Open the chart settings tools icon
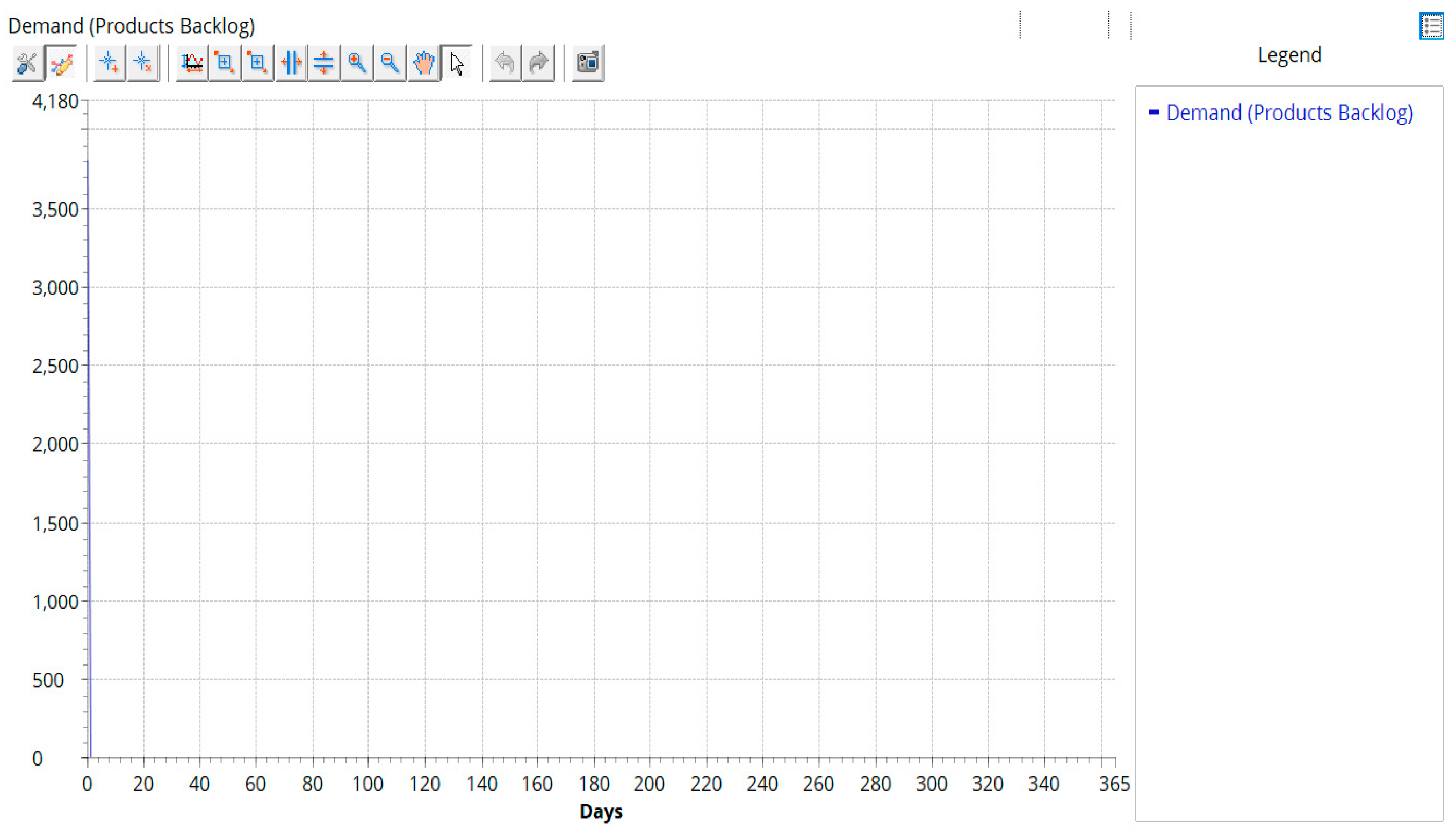 [x=27, y=63]
